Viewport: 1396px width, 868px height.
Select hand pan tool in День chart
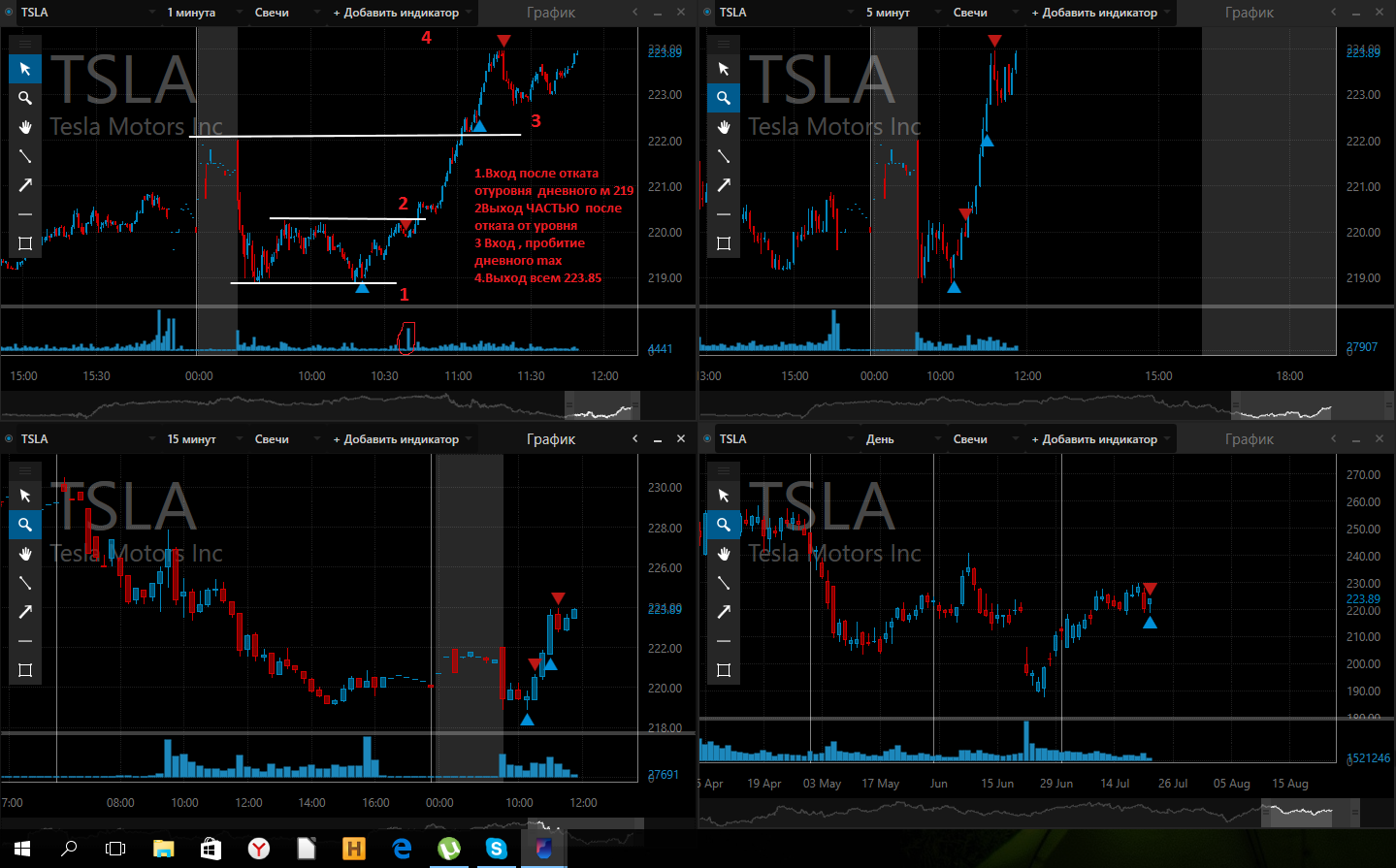click(x=724, y=554)
